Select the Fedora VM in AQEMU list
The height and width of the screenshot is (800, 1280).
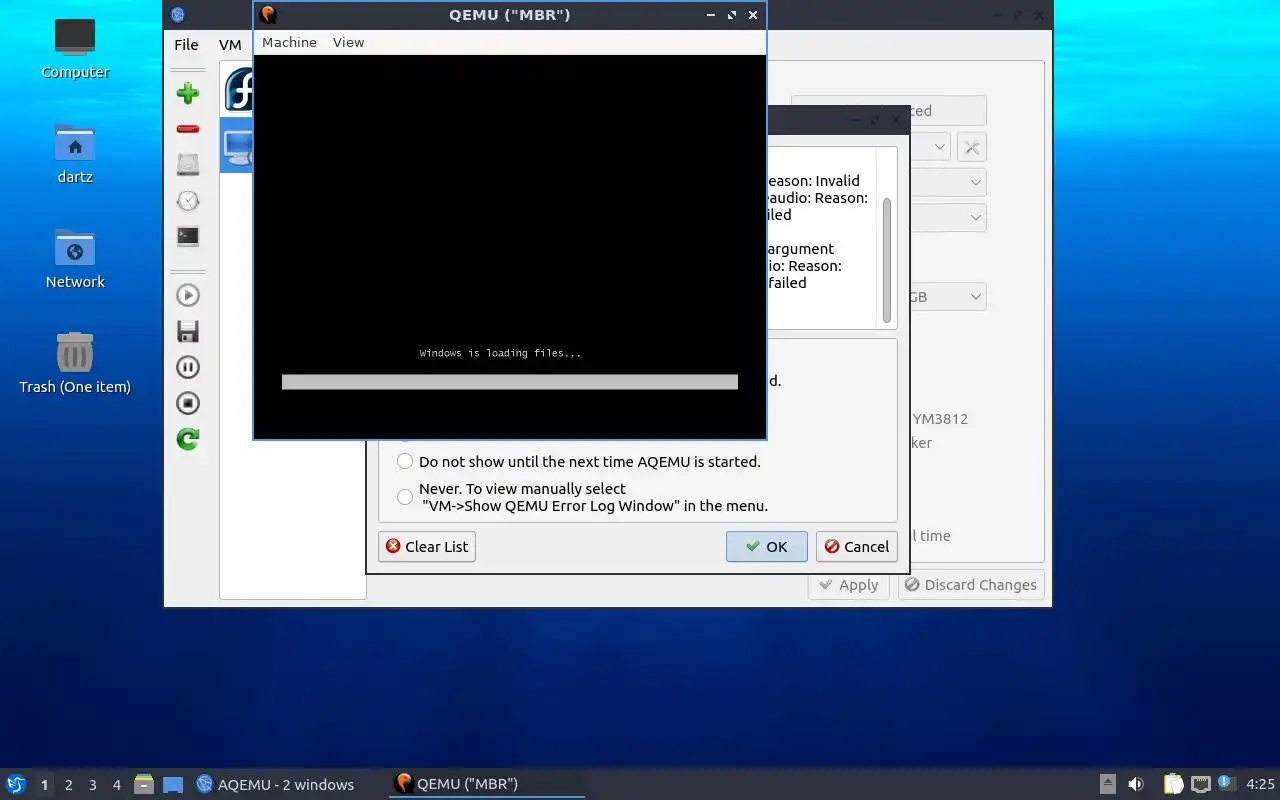(238, 90)
